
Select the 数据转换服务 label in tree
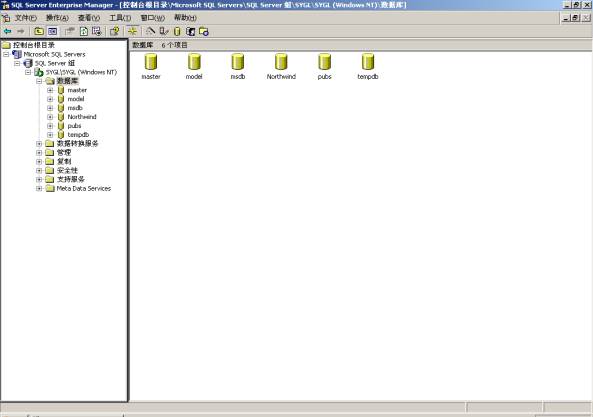click(77, 144)
